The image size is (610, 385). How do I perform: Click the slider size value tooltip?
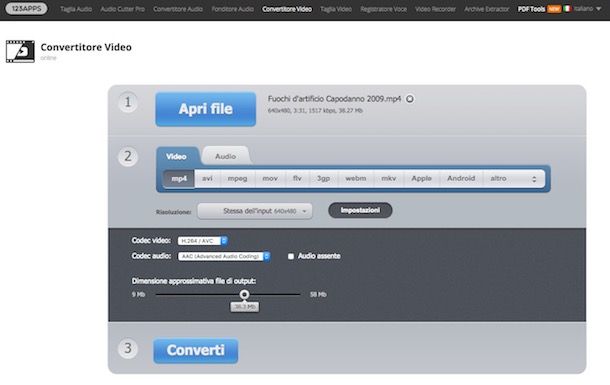(245, 307)
